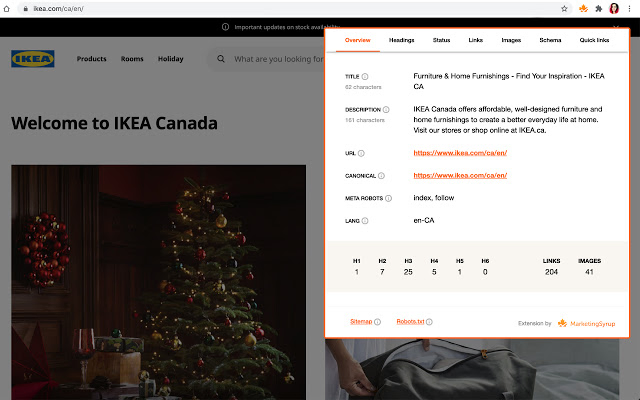Open the Quick links tab

pos(594,40)
